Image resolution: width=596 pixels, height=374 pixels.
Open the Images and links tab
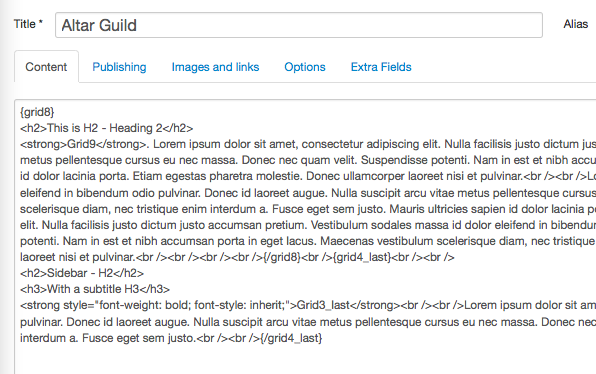tap(215, 67)
